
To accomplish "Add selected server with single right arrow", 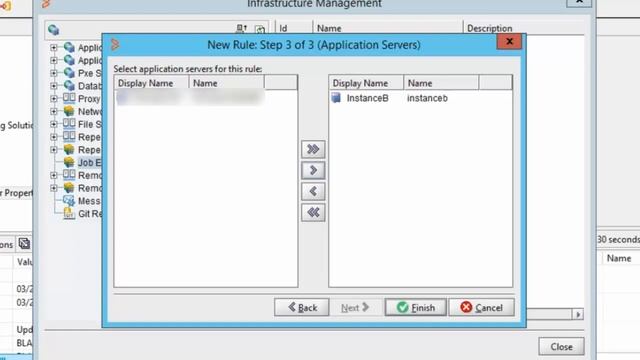I will click(x=313, y=170).
